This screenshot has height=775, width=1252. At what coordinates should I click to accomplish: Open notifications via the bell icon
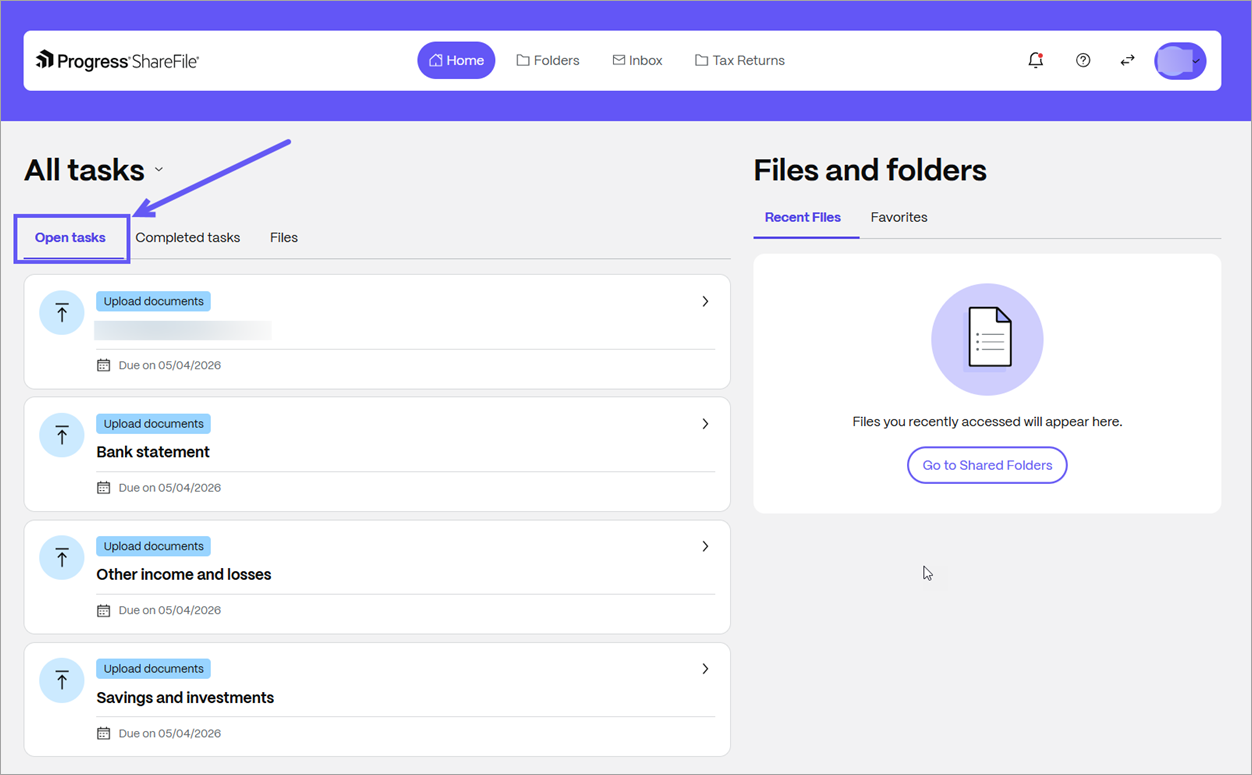pos(1035,60)
